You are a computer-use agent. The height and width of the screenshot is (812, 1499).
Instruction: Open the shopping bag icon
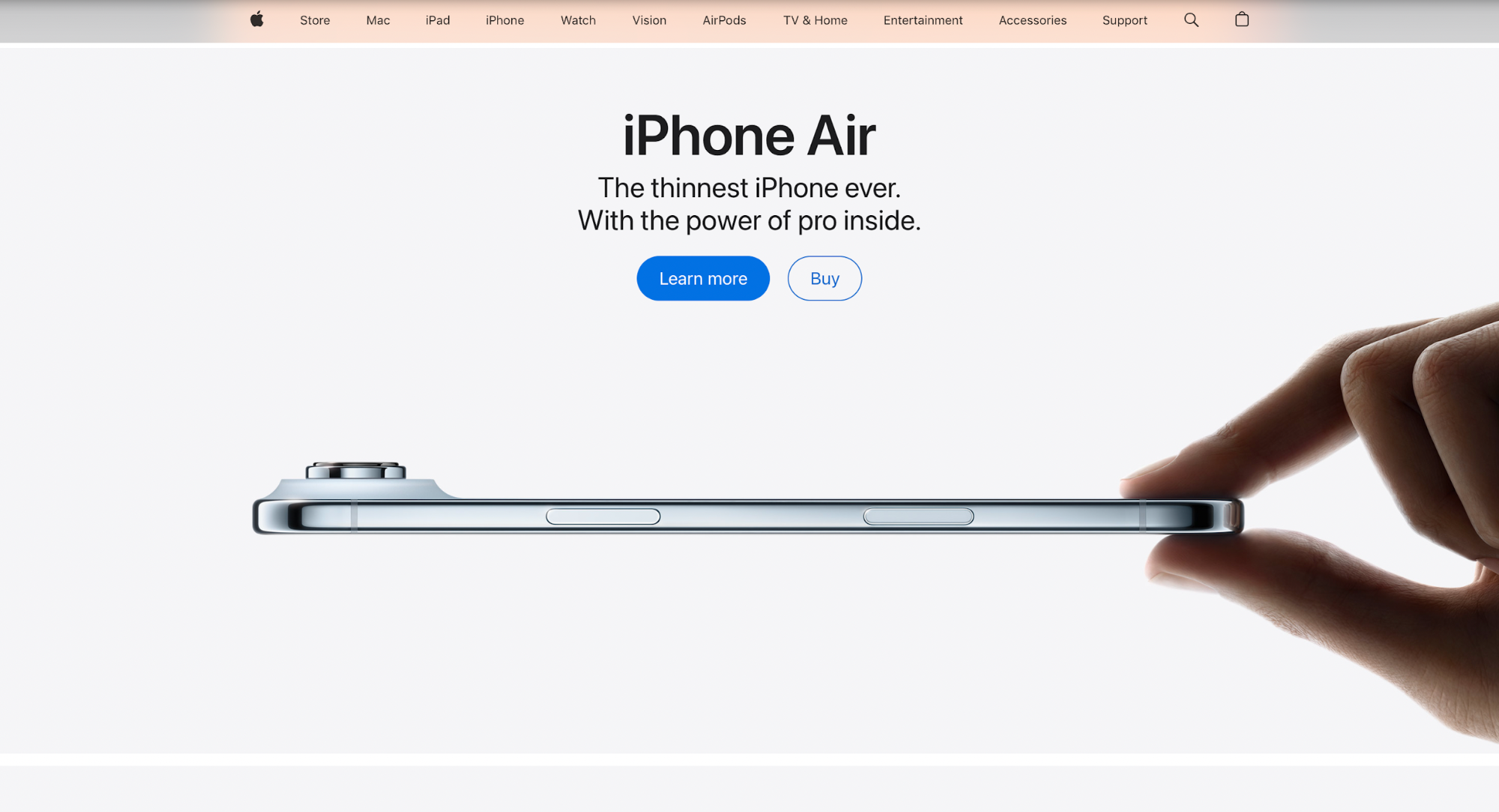point(1242,19)
